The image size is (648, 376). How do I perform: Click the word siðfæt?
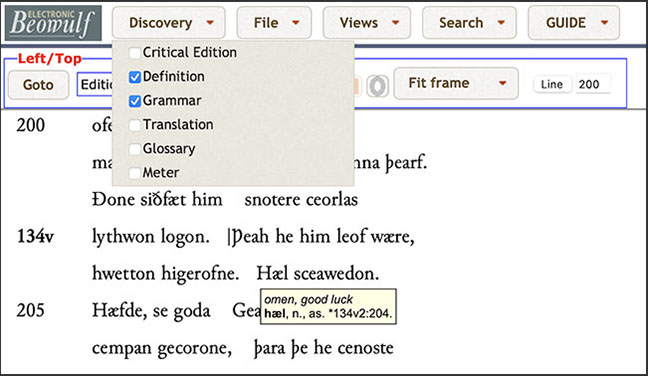[x=163, y=200]
